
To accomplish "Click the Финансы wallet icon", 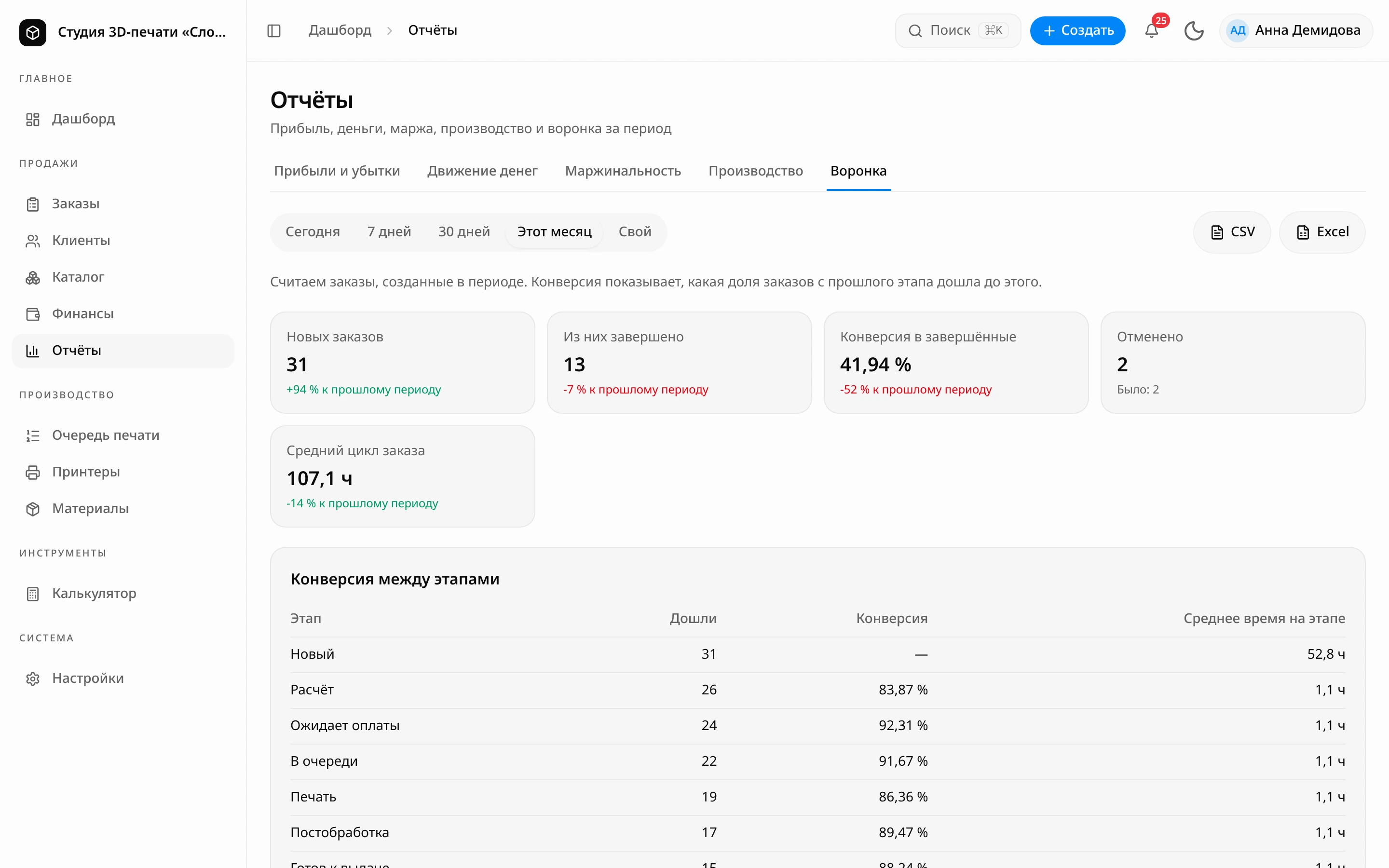I will [33, 314].
